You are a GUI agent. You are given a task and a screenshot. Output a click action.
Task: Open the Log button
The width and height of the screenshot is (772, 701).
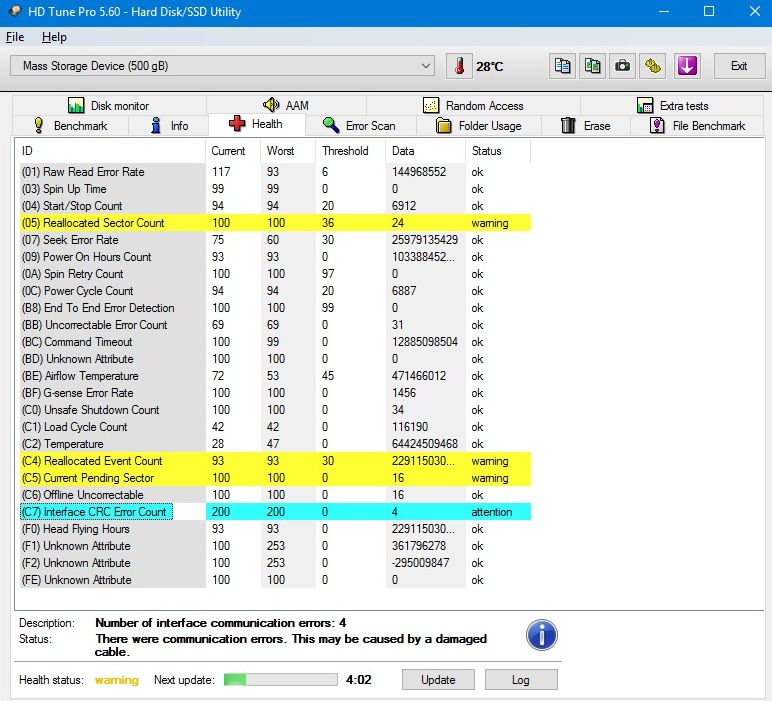pos(521,680)
